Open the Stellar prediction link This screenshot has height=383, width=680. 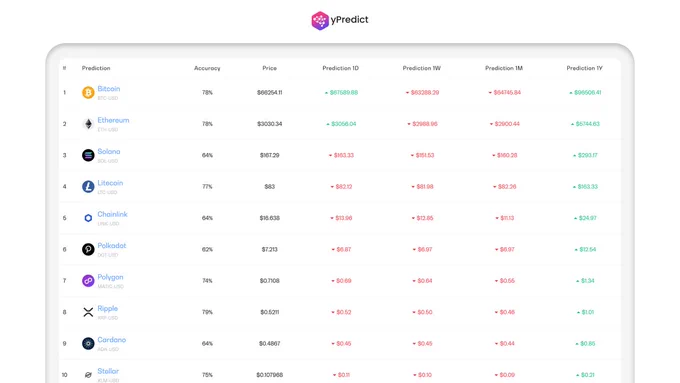coord(108,371)
